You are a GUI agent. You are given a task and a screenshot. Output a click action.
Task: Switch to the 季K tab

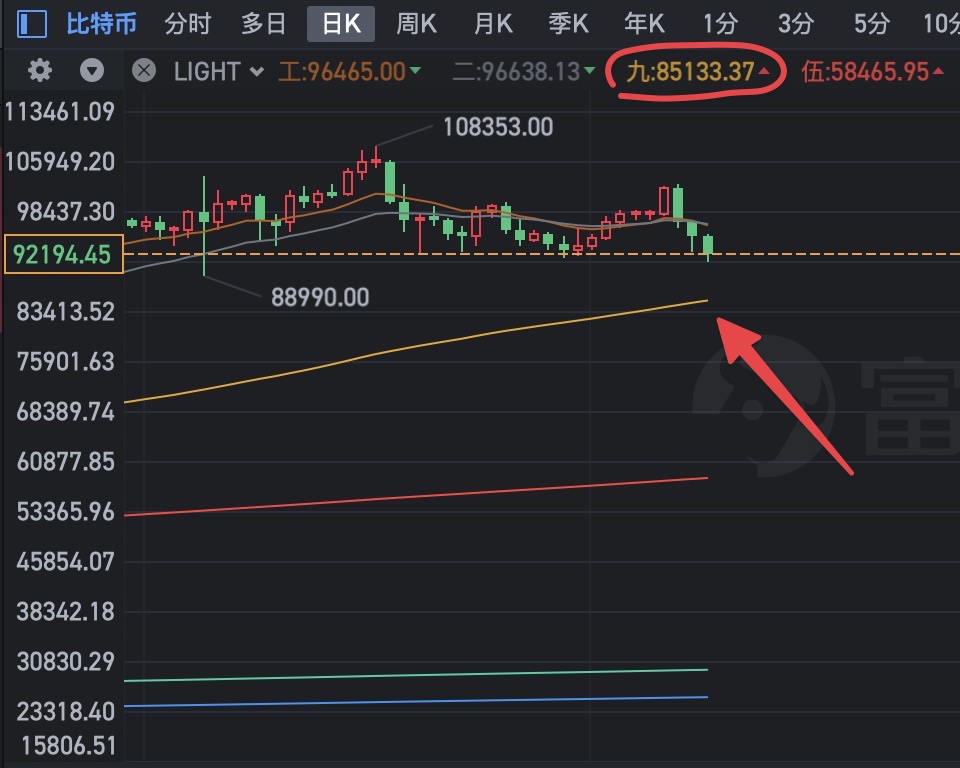(x=568, y=24)
